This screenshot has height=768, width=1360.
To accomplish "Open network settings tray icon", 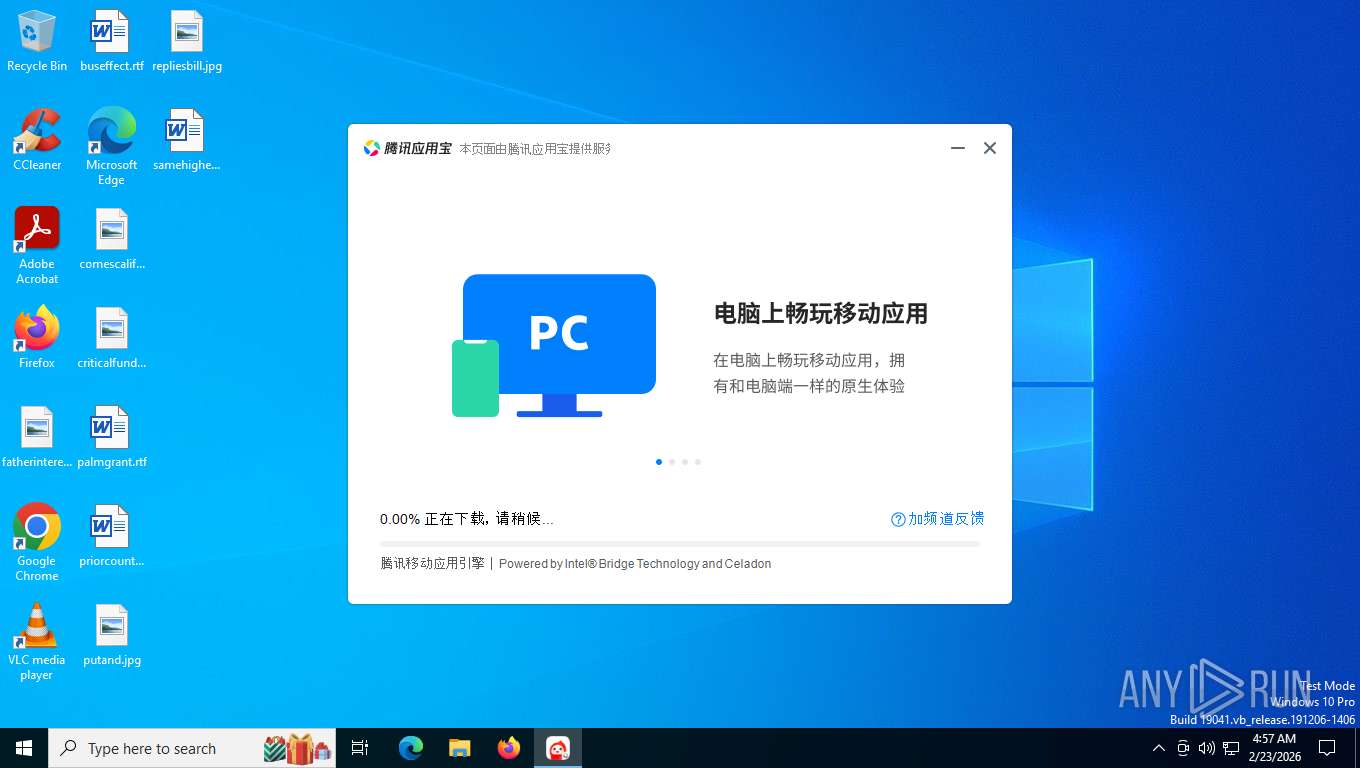I will point(1231,748).
